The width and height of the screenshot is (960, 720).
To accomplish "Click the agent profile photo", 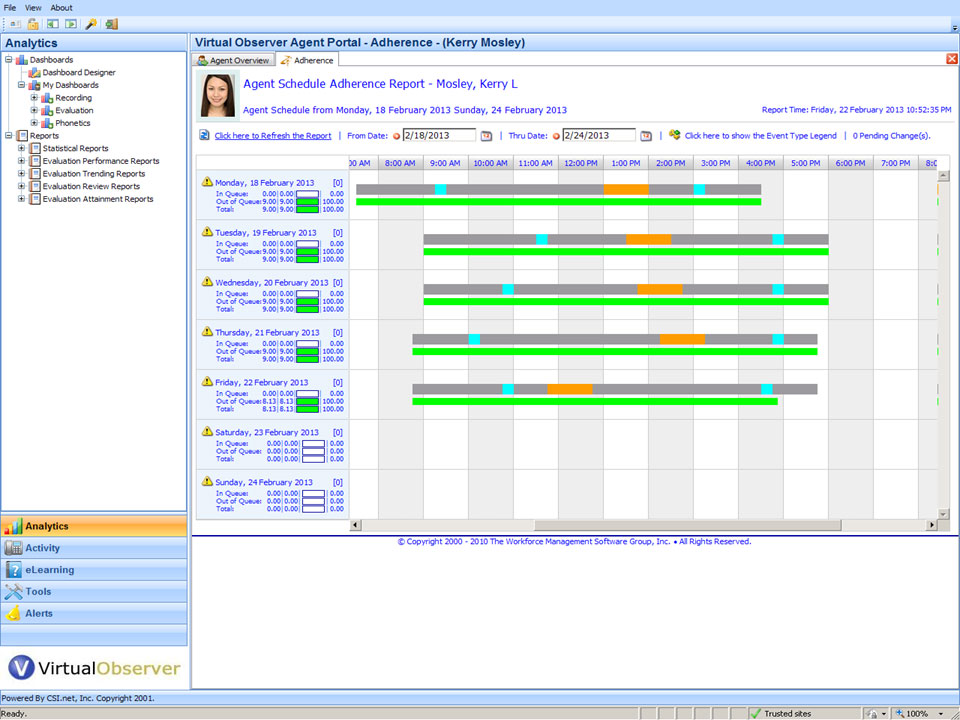I will [218, 95].
